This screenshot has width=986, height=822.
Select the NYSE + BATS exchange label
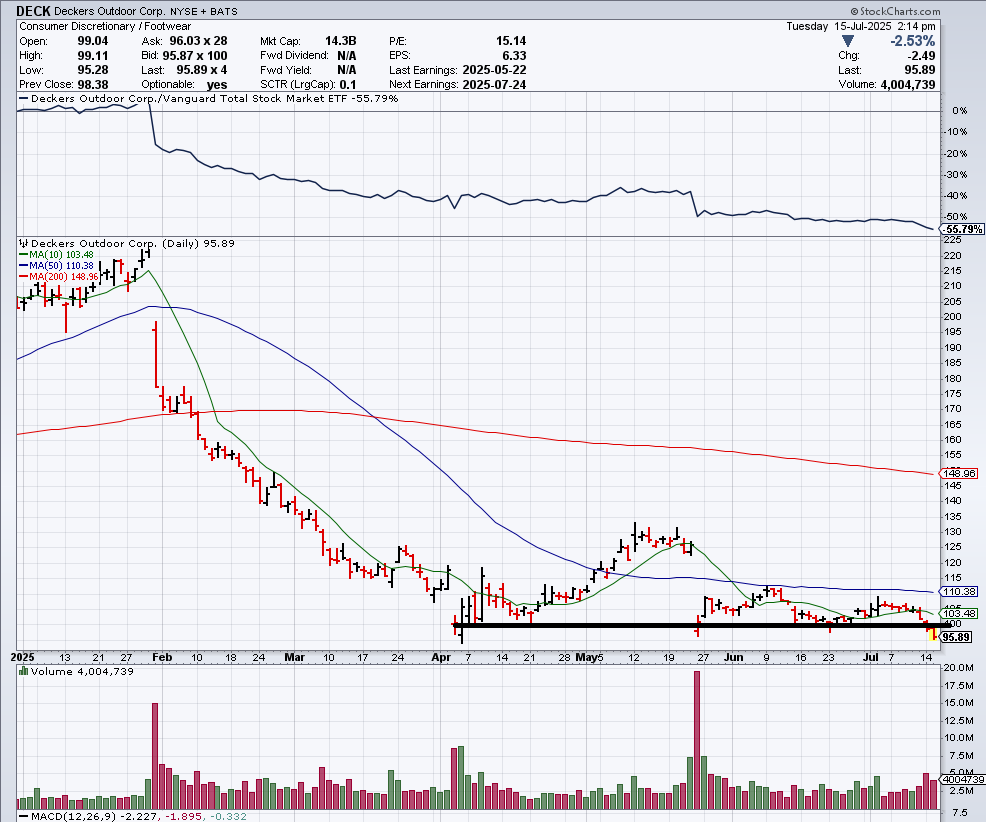click(x=204, y=11)
